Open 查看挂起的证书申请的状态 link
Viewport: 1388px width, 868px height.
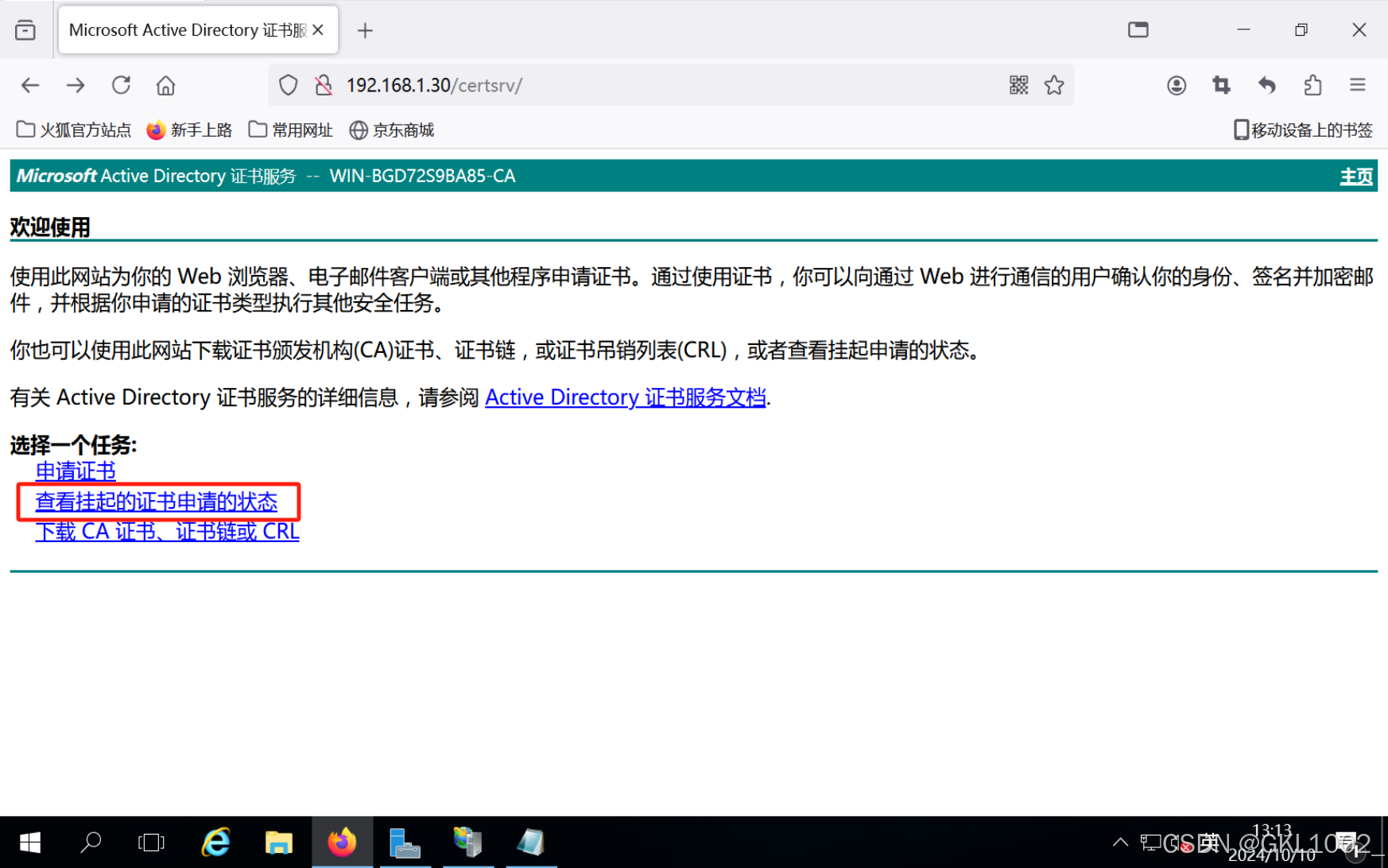[157, 502]
